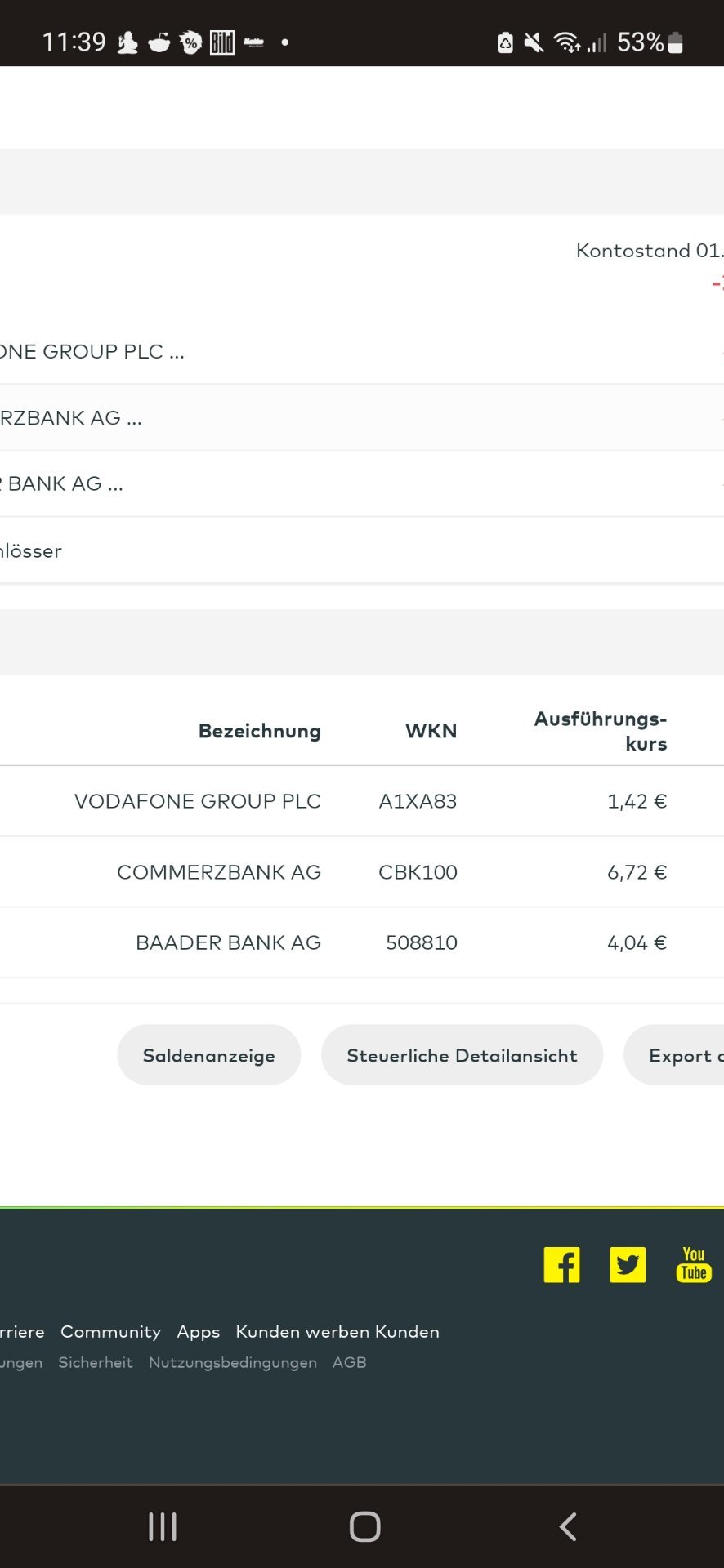Viewport: 724px width, 1568px height.
Task: Tap the Export button
Action: click(674, 1055)
